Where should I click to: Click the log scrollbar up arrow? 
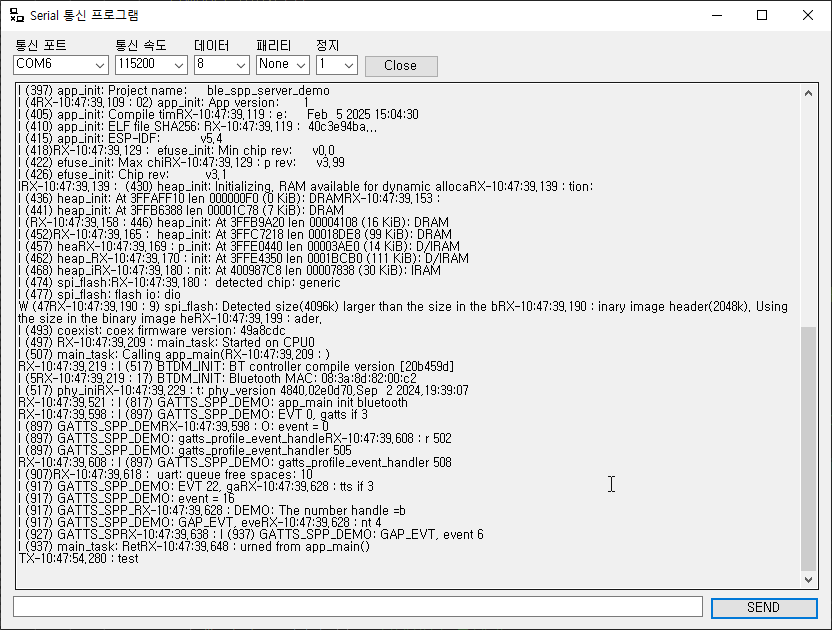coord(808,93)
